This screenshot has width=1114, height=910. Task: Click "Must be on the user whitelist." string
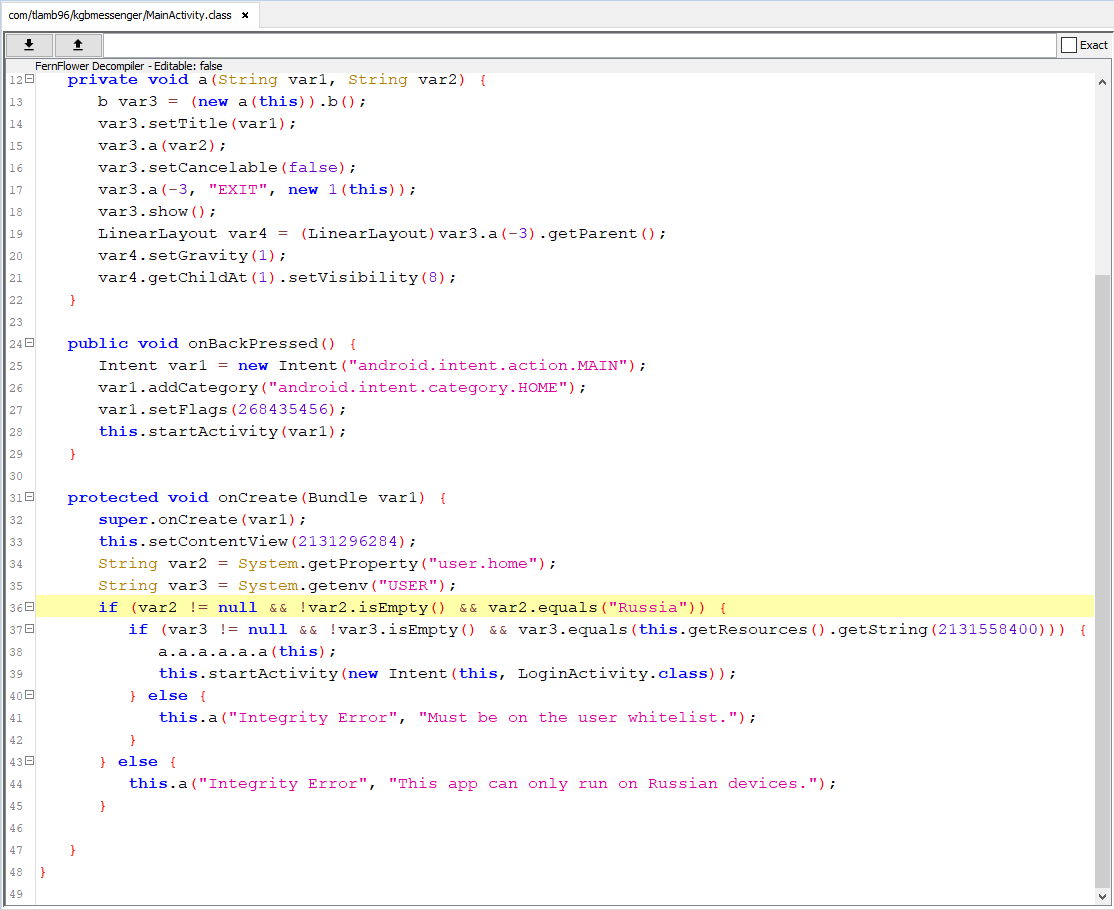pyautogui.click(x=578, y=717)
